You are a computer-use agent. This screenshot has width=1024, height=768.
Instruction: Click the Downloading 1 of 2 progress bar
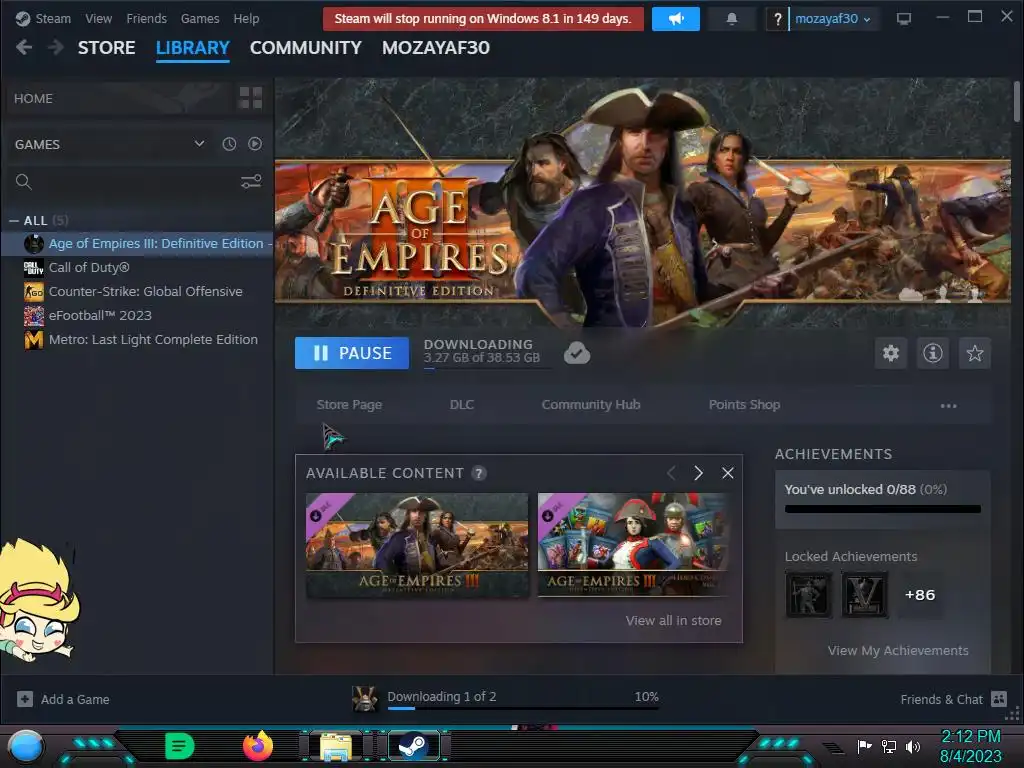523,708
